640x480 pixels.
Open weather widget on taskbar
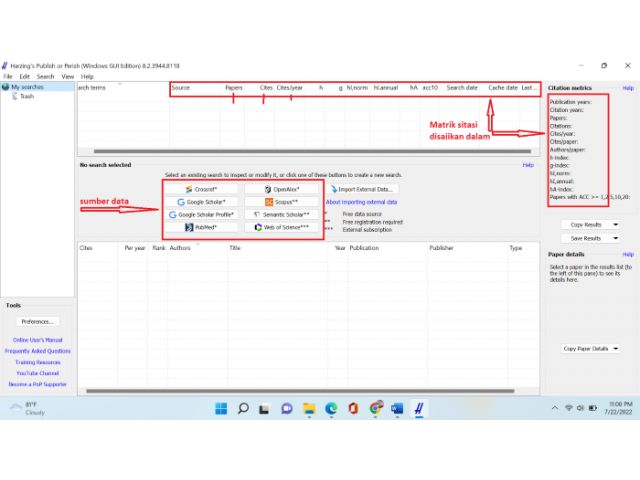click(x=27, y=409)
